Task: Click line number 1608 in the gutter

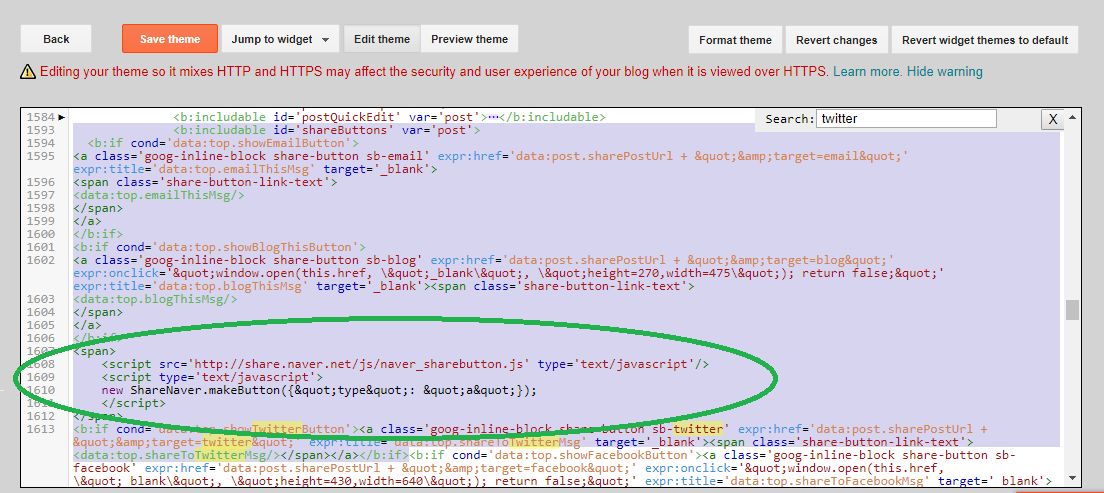Action: pyautogui.click(x=41, y=364)
